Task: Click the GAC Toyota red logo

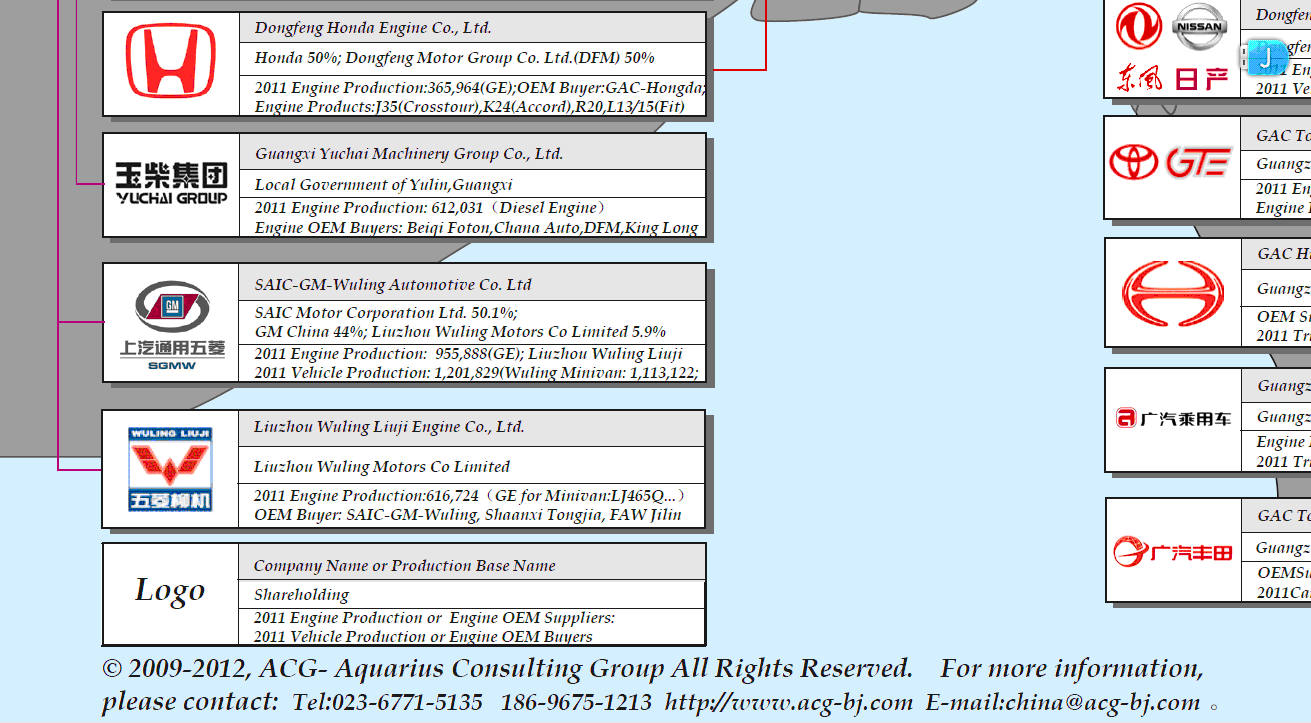Action: (x=1172, y=551)
